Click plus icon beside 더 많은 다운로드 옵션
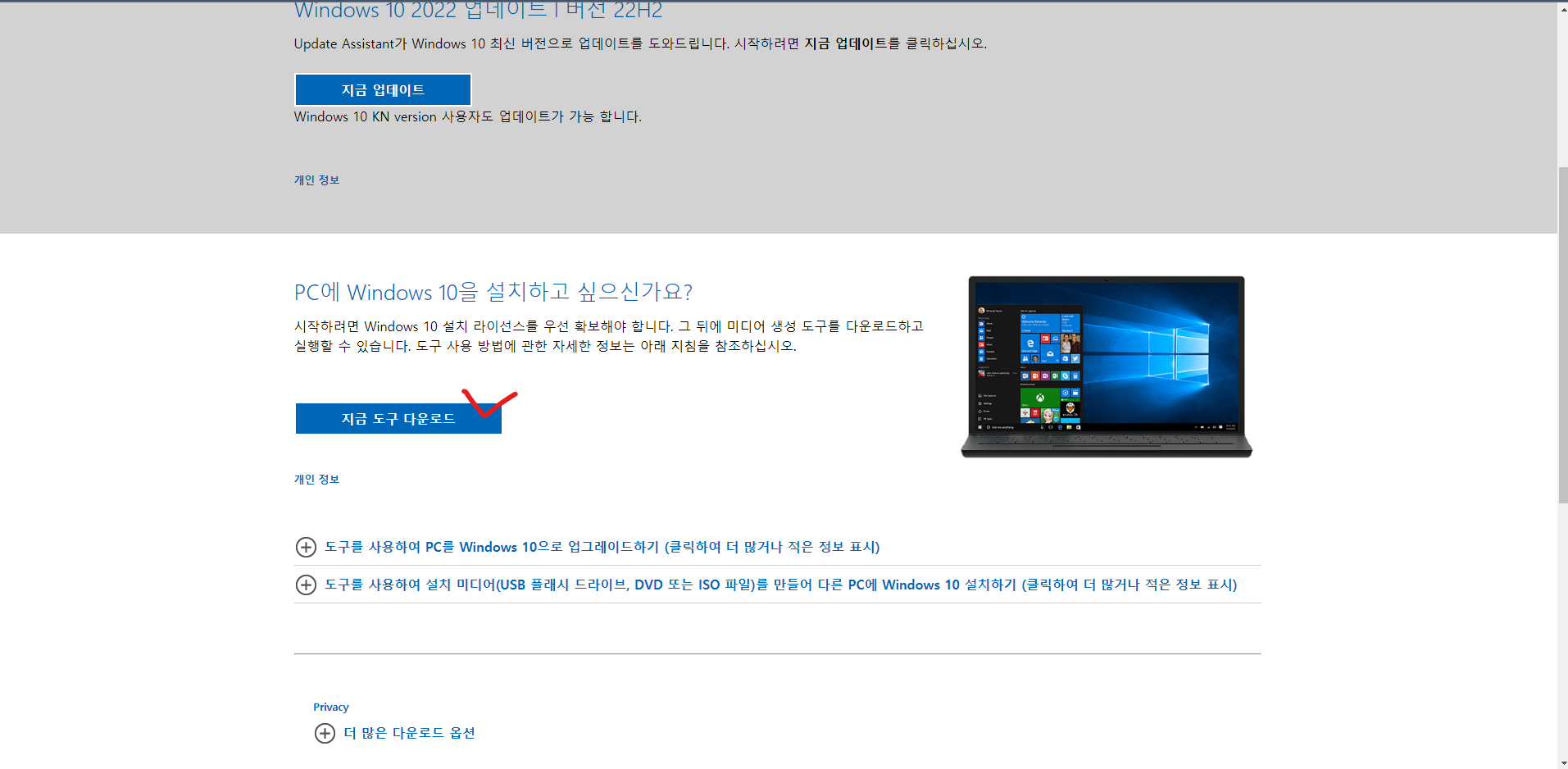The width and height of the screenshot is (1568, 769). [325, 733]
